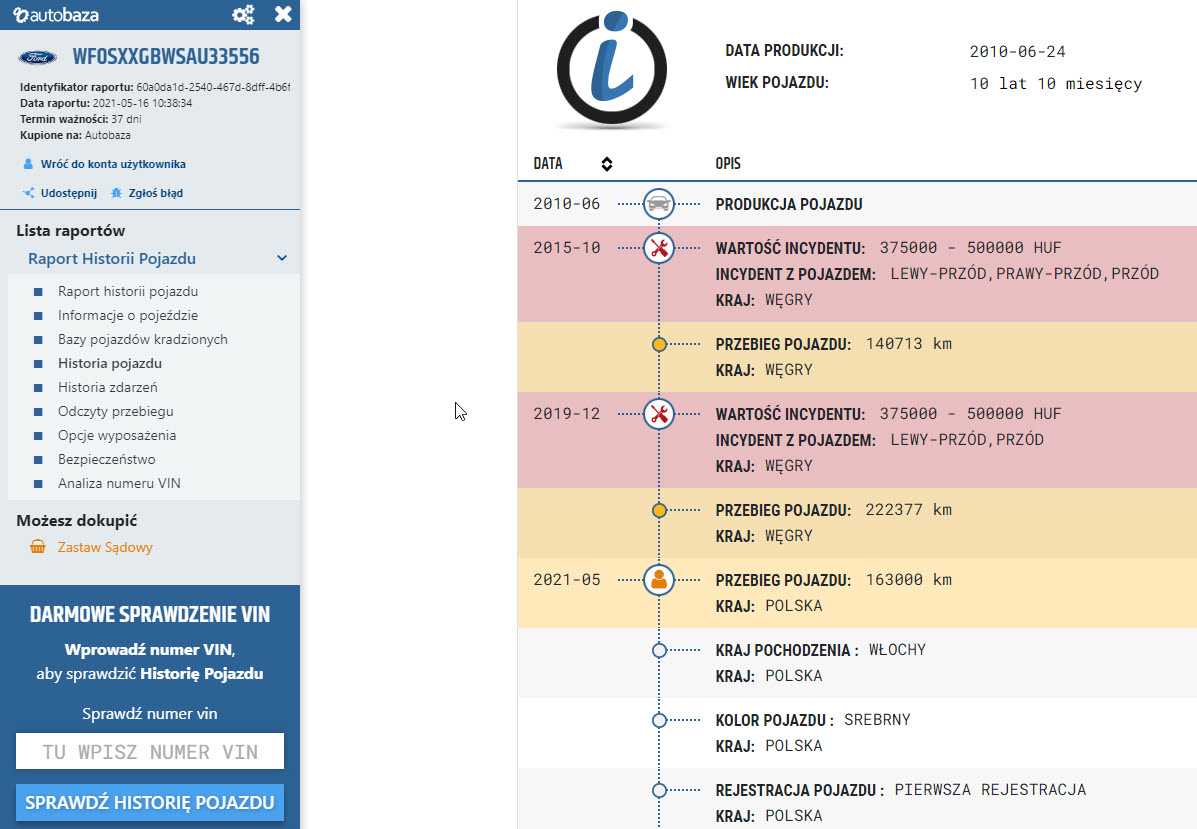Click the Ford logo next to the VIN
The width and height of the screenshot is (1197, 829).
click(x=40, y=56)
